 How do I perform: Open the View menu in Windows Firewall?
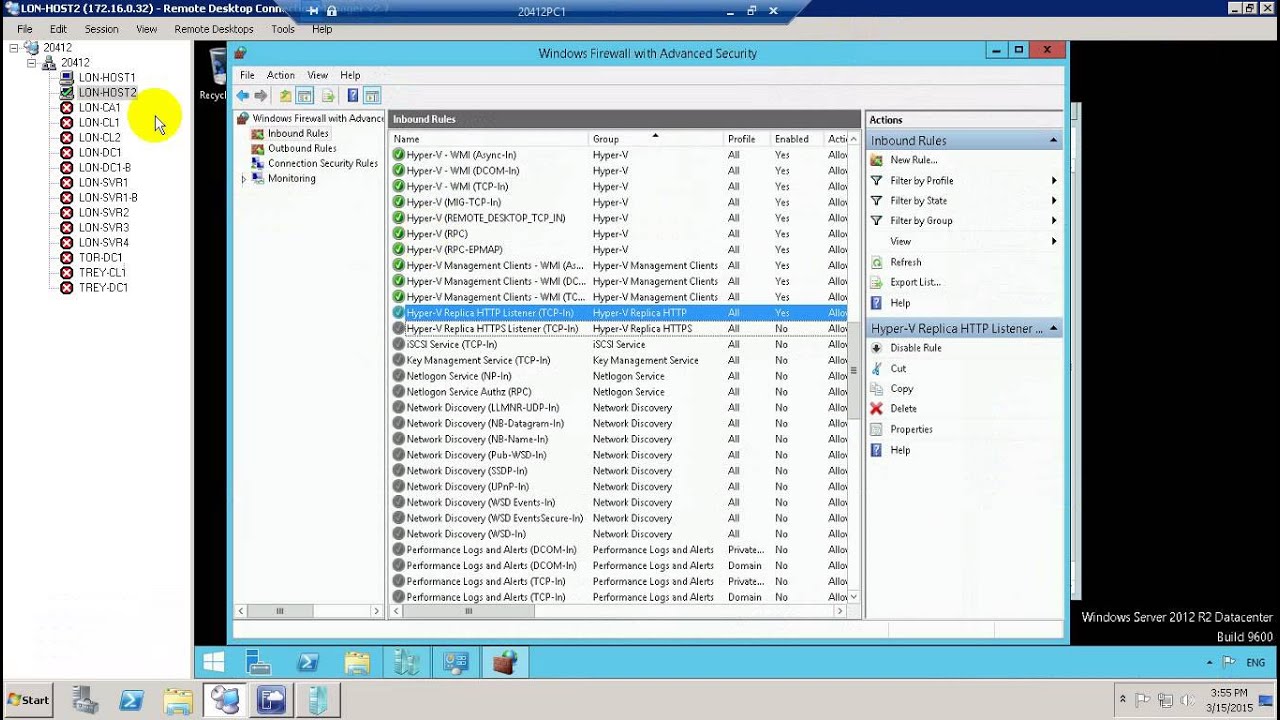point(318,75)
